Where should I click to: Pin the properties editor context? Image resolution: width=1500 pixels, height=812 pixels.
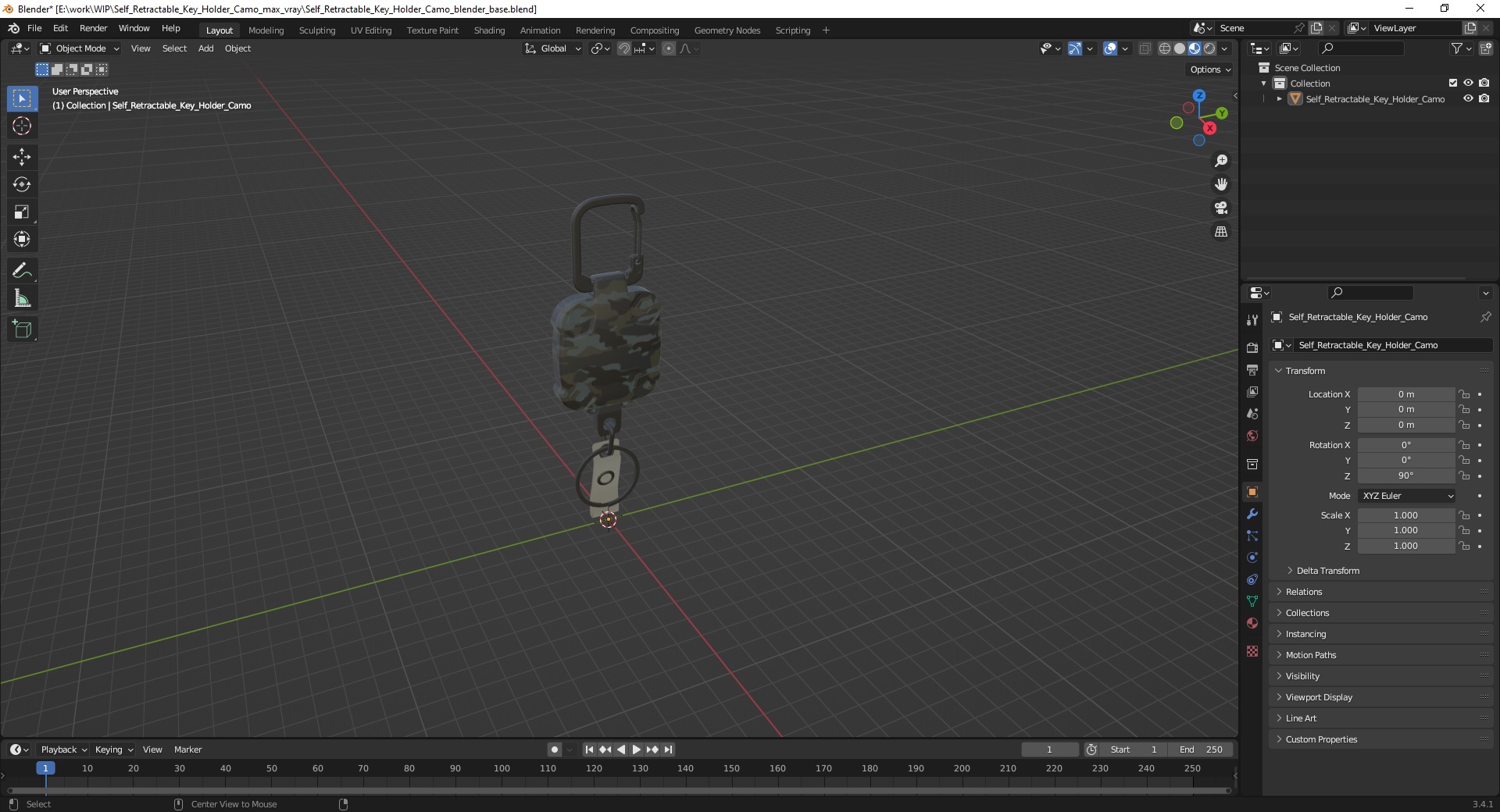tap(1485, 317)
